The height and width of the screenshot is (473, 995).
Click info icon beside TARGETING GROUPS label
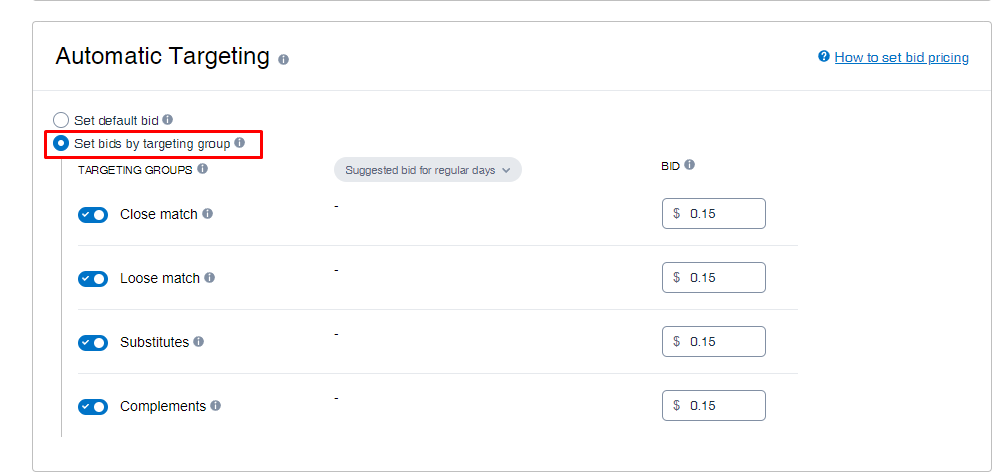[202, 169]
